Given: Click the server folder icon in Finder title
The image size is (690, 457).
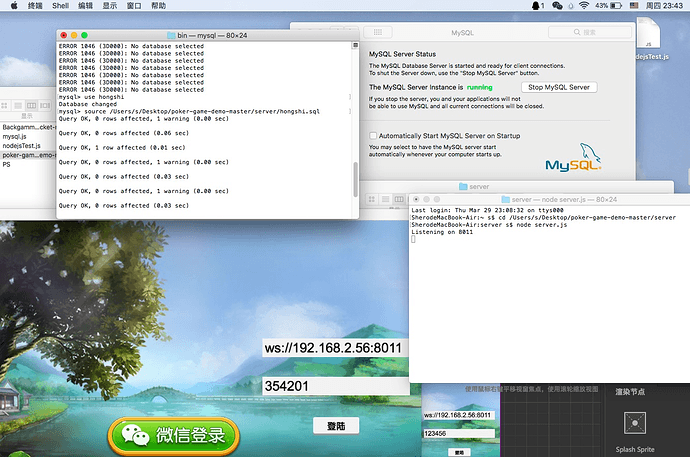Looking at the screenshot, I should pyautogui.click(x=463, y=186).
